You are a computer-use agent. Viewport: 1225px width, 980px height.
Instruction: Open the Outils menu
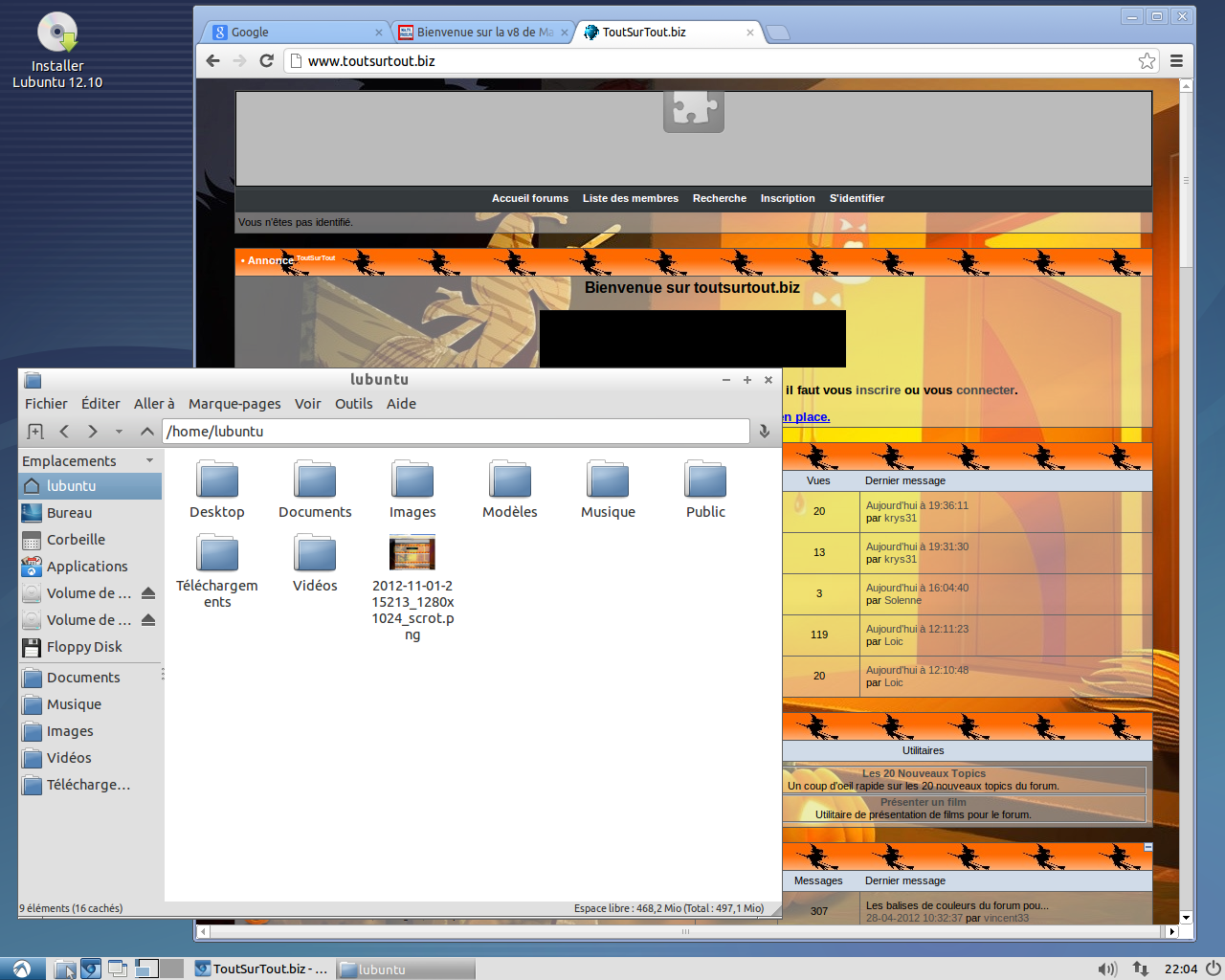point(353,404)
